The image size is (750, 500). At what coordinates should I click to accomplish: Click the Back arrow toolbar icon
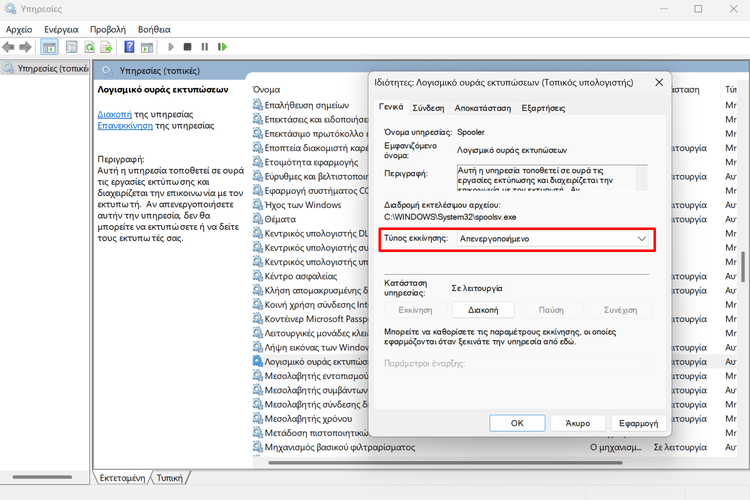[x=9, y=47]
